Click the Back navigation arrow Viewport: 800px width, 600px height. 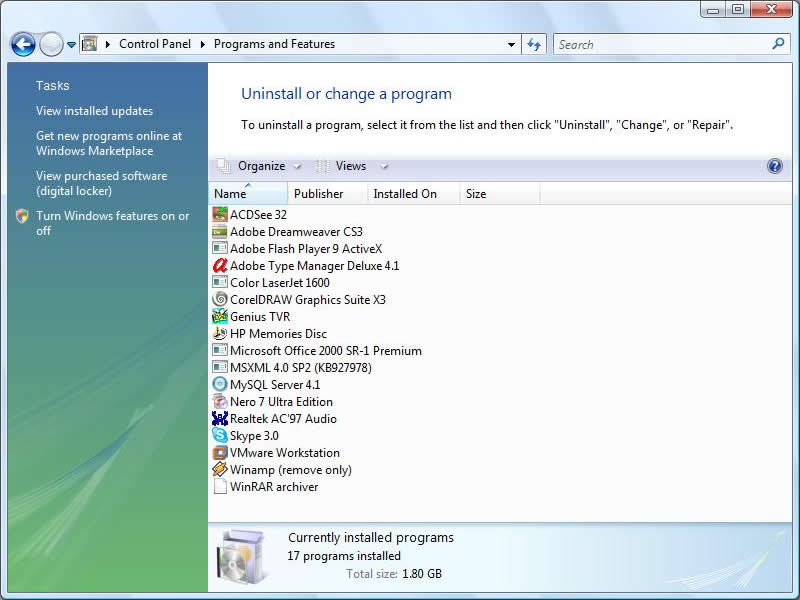[23, 44]
